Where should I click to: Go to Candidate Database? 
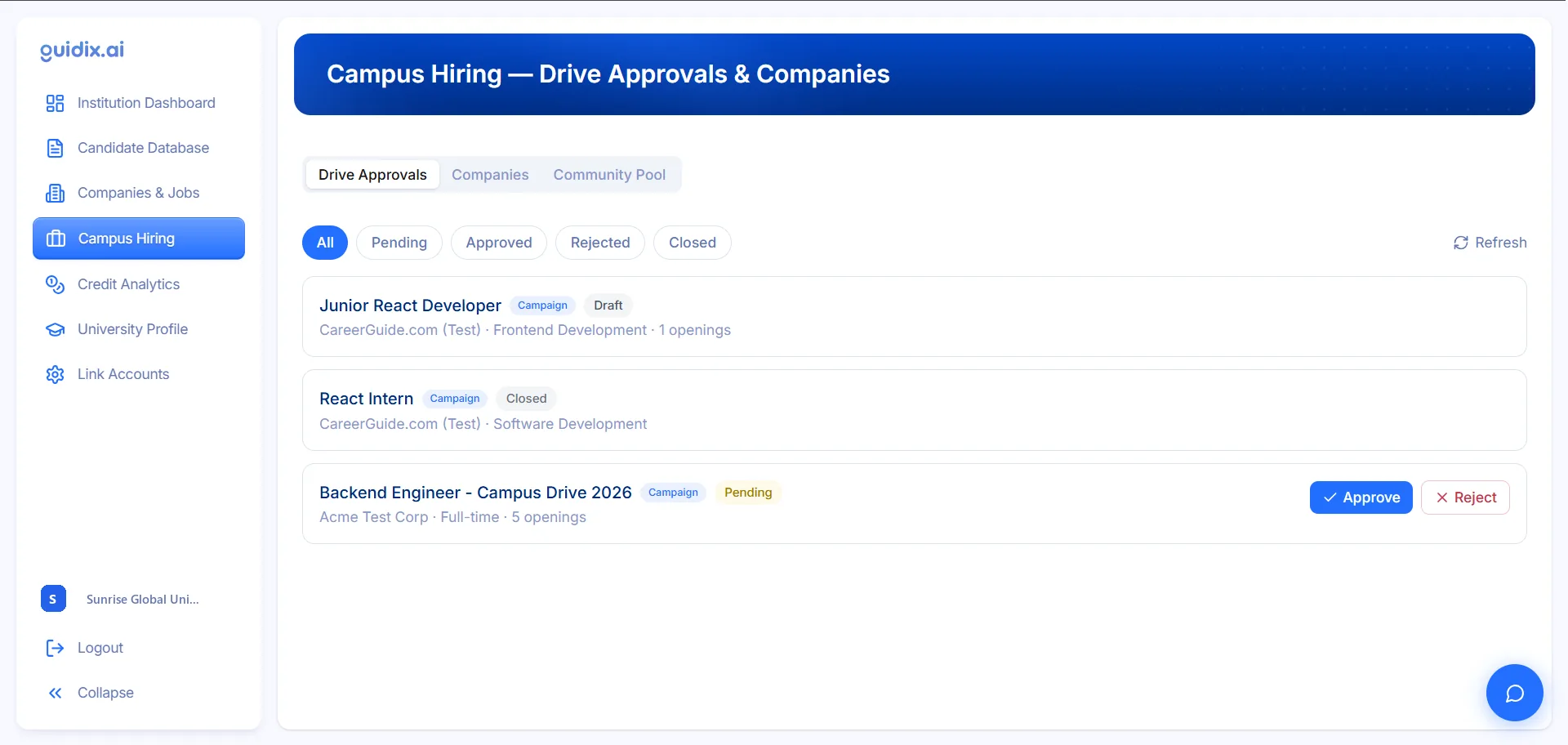[139, 148]
